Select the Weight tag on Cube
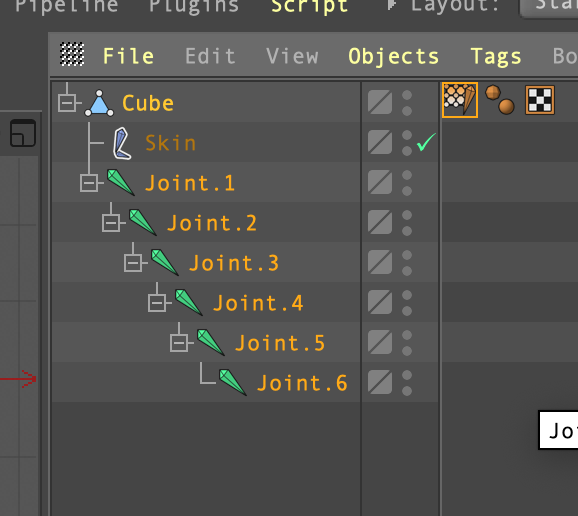 (x=460, y=100)
